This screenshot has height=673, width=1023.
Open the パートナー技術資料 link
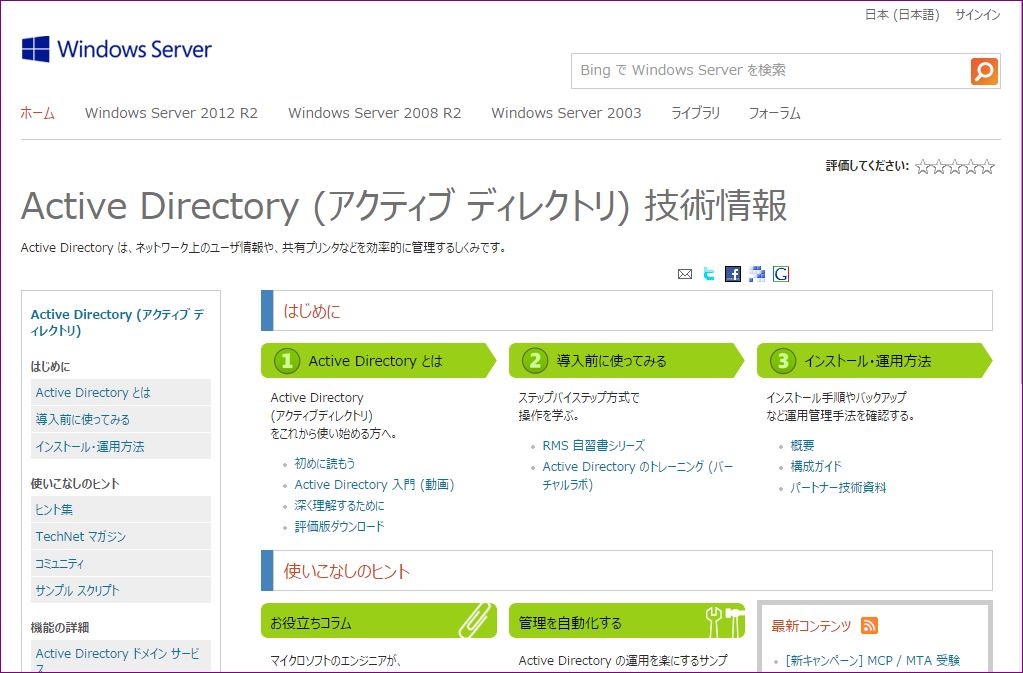[x=838, y=487]
